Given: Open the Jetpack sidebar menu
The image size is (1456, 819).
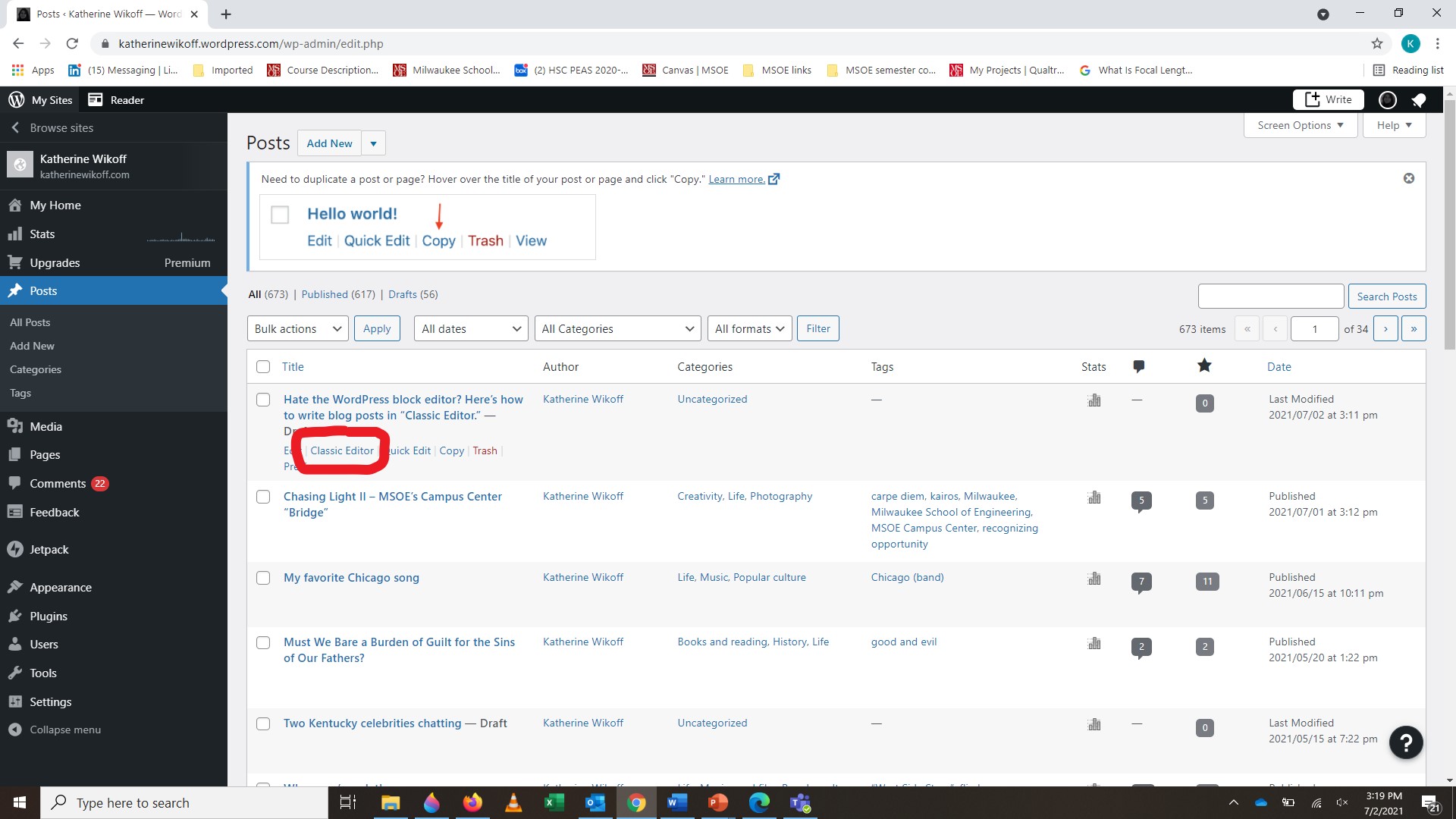Looking at the screenshot, I should pos(49,550).
